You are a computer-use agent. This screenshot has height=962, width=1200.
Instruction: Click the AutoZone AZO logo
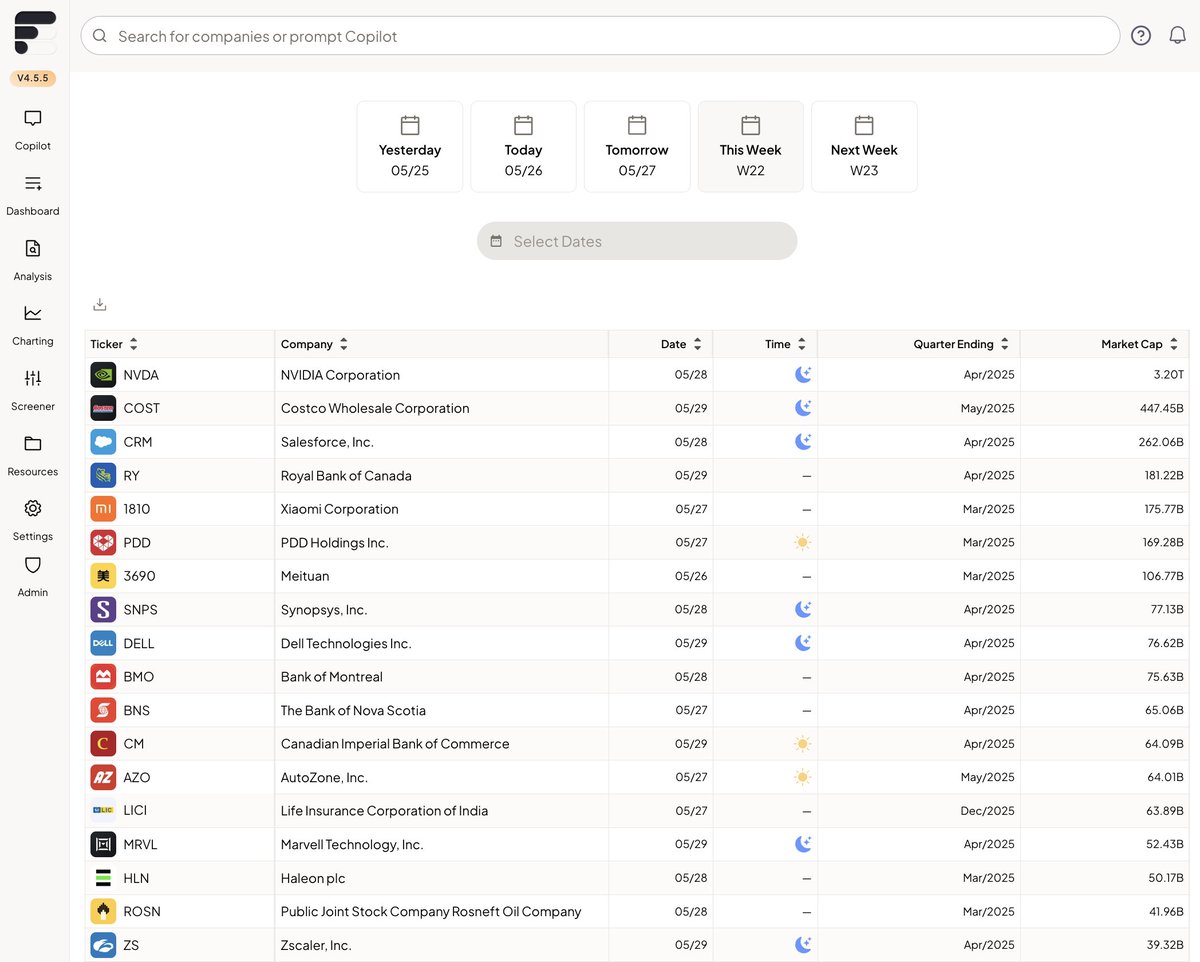click(103, 777)
